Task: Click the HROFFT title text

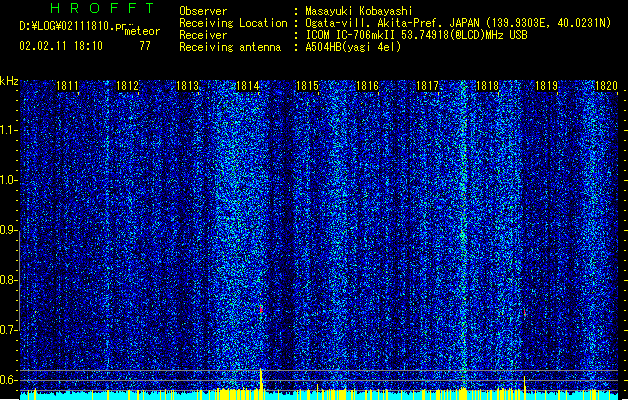Action: click(103, 8)
